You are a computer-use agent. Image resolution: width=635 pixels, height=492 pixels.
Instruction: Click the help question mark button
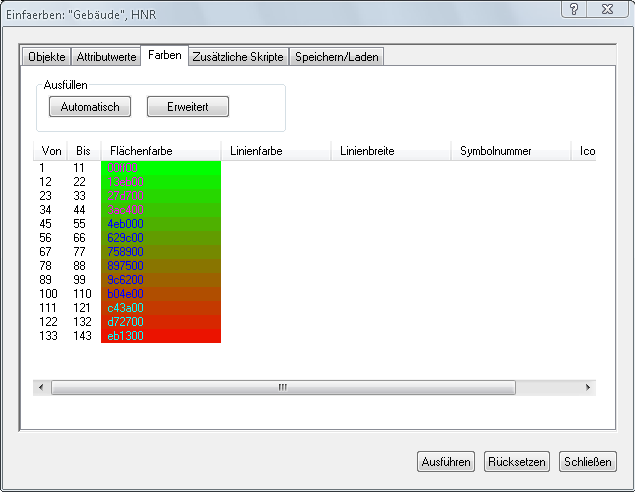(574, 9)
